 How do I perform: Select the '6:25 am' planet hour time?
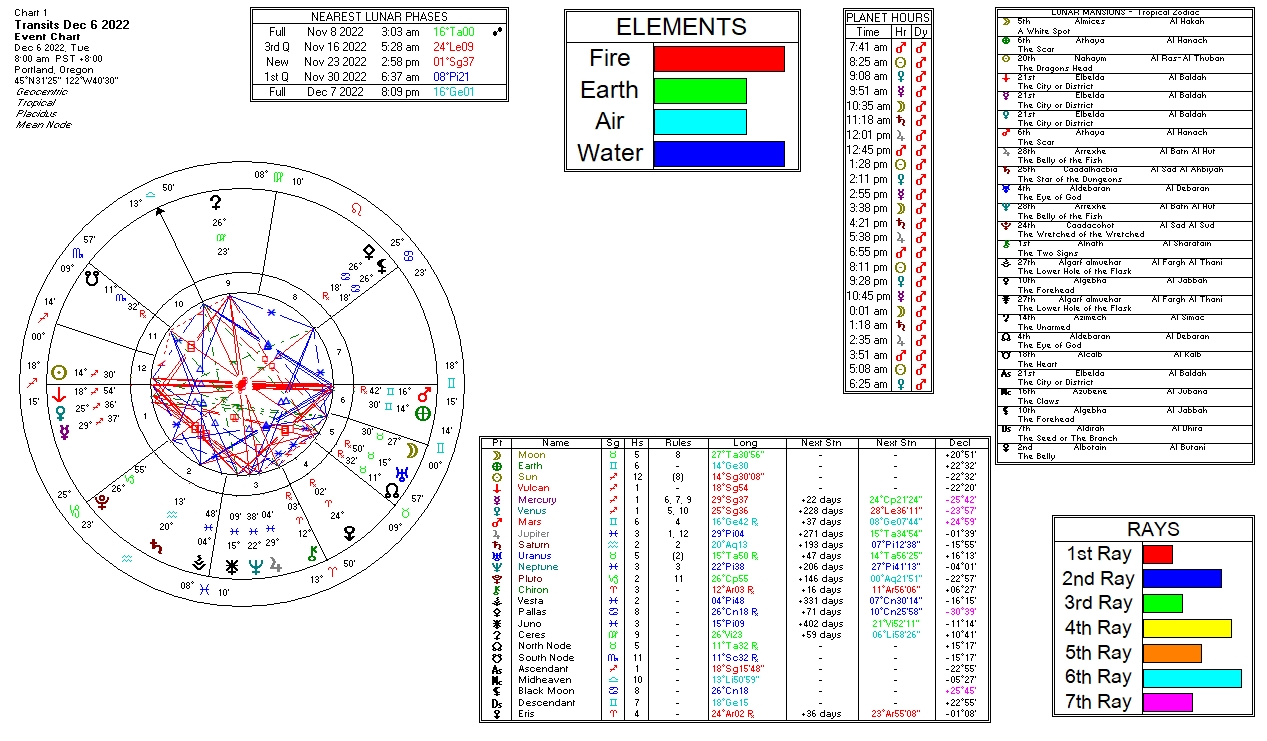coord(866,384)
